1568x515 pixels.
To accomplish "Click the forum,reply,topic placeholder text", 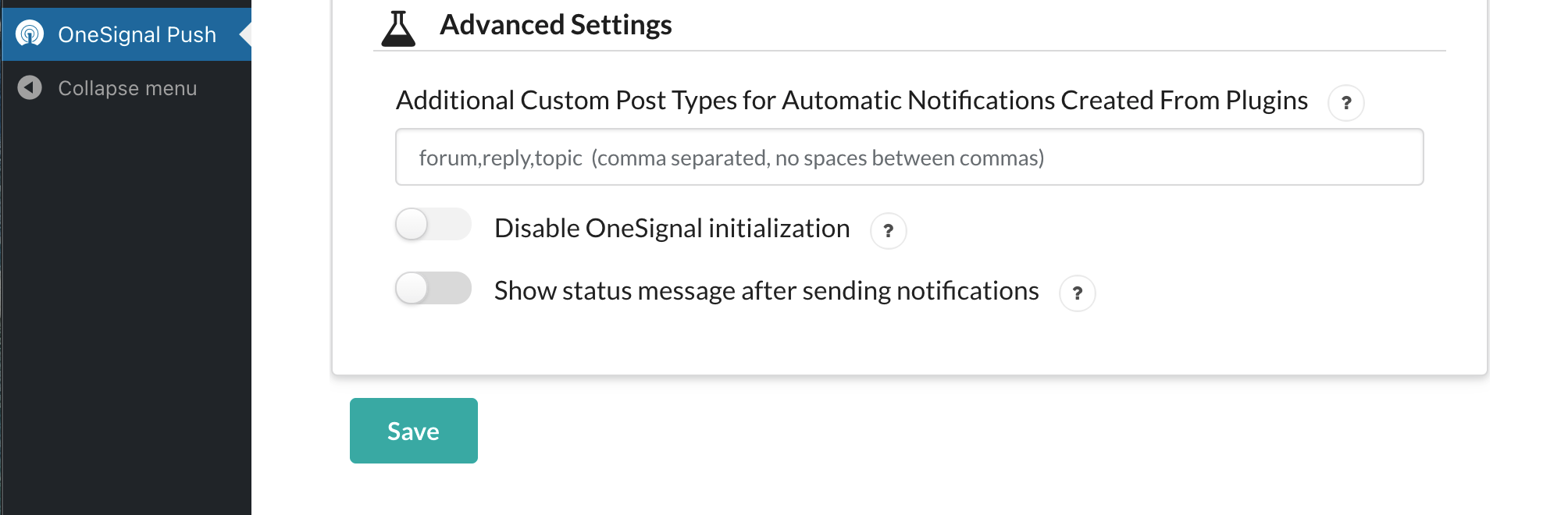I will click(501, 158).
